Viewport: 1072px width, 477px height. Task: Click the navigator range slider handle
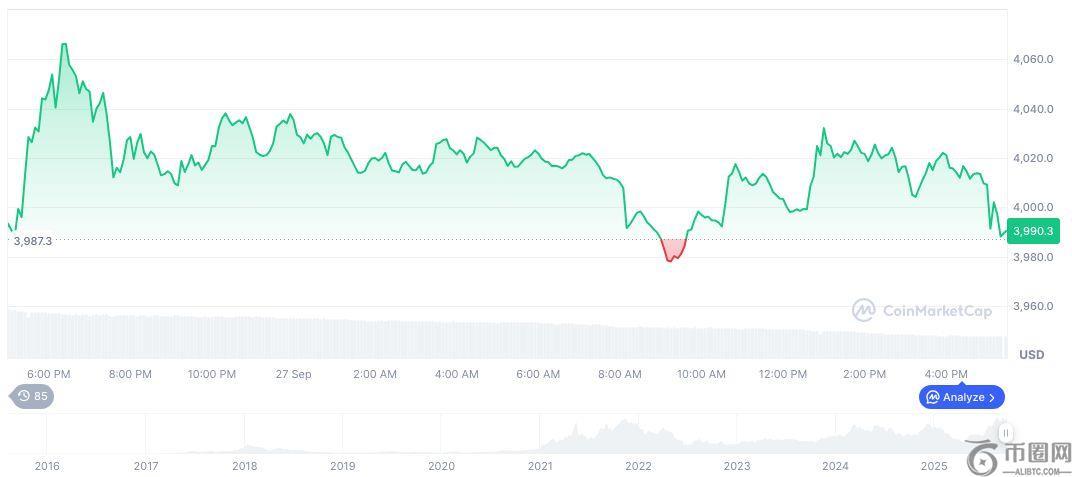(1004, 433)
